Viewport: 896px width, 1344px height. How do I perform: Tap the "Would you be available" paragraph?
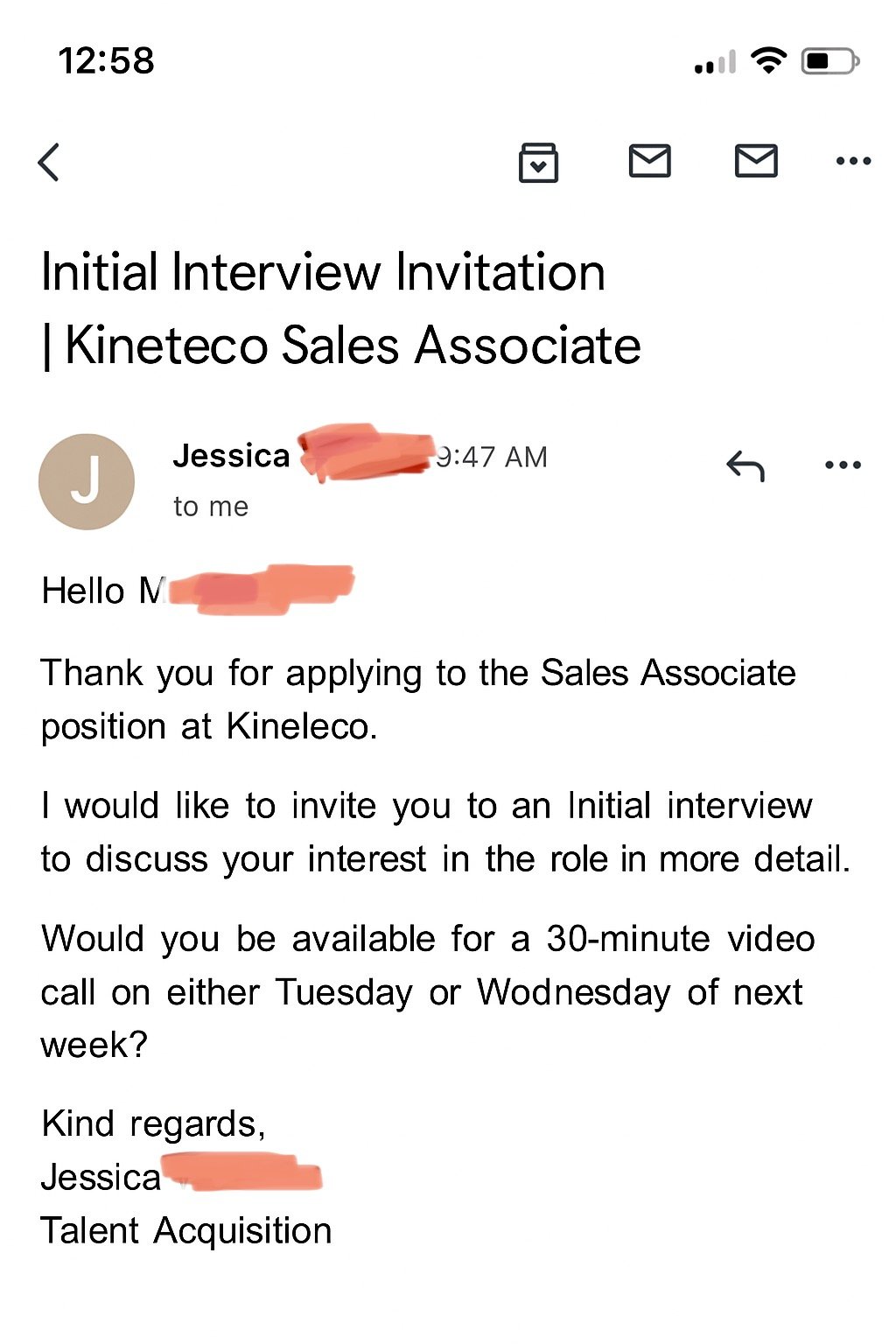click(427, 991)
